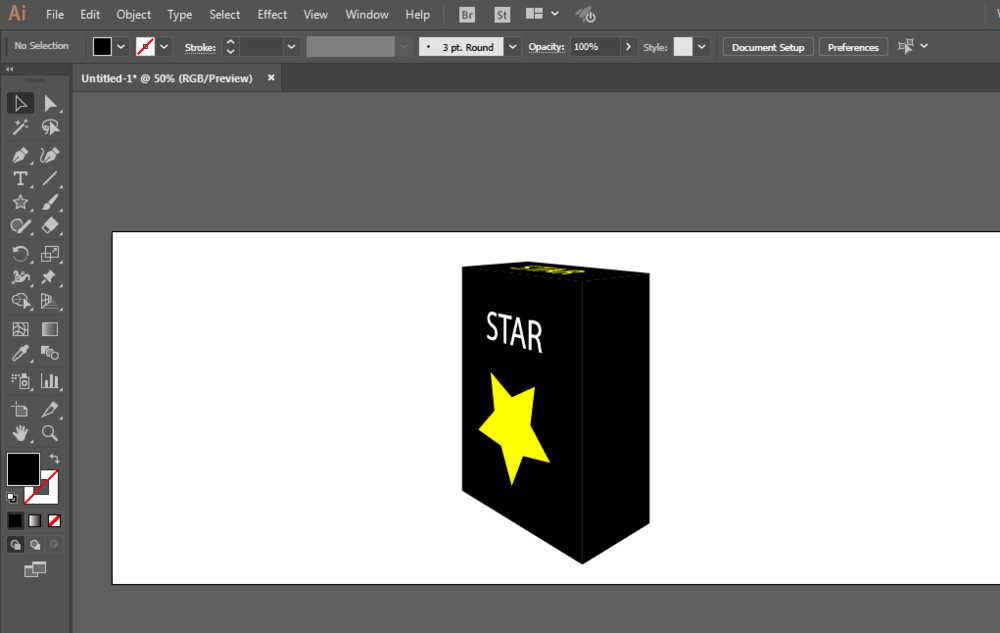Screen dimensions: 1000x633
Task: Swap fill and stroke colors
Action: click(54, 459)
